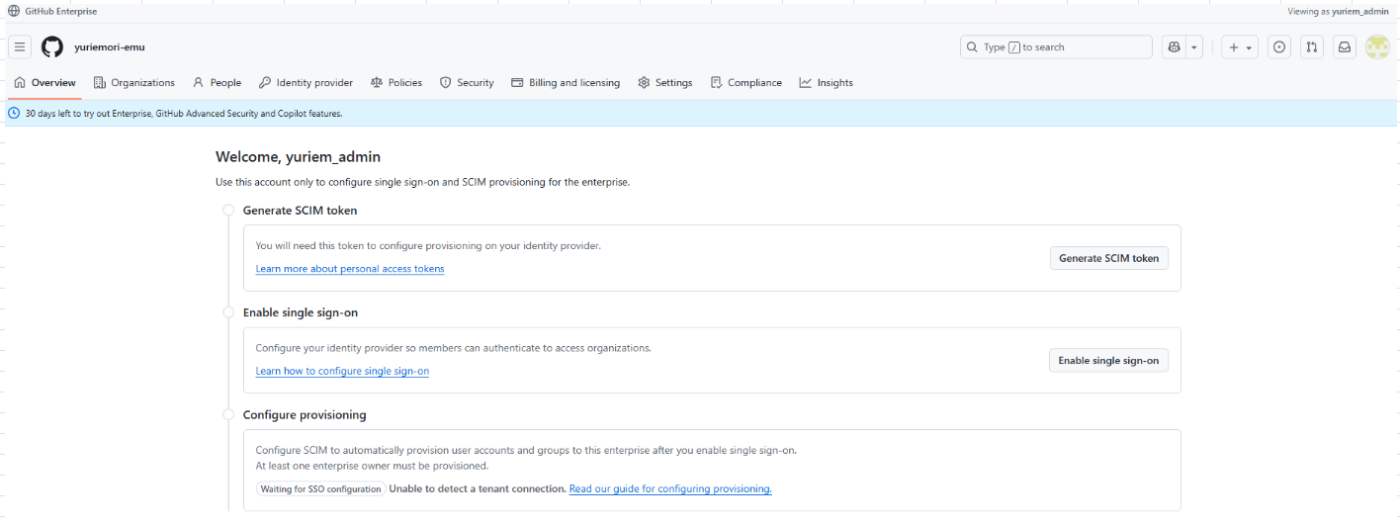The width and height of the screenshot is (1400, 525).
Task: Open the user avatar menu
Action: [x=1377, y=47]
